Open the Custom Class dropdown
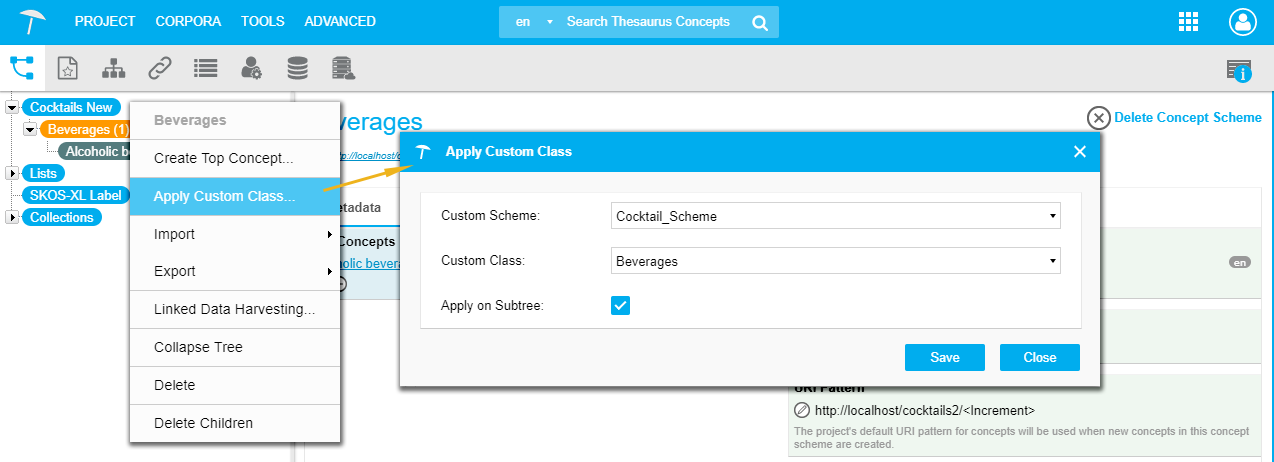Screen dimensions: 1274x462 click(835, 261)
